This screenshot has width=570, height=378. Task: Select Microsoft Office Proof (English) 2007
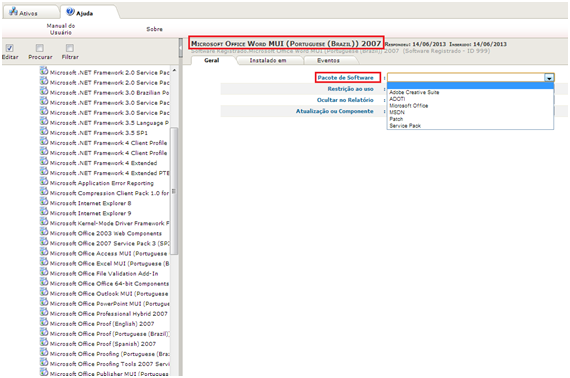tap(102, 324)
